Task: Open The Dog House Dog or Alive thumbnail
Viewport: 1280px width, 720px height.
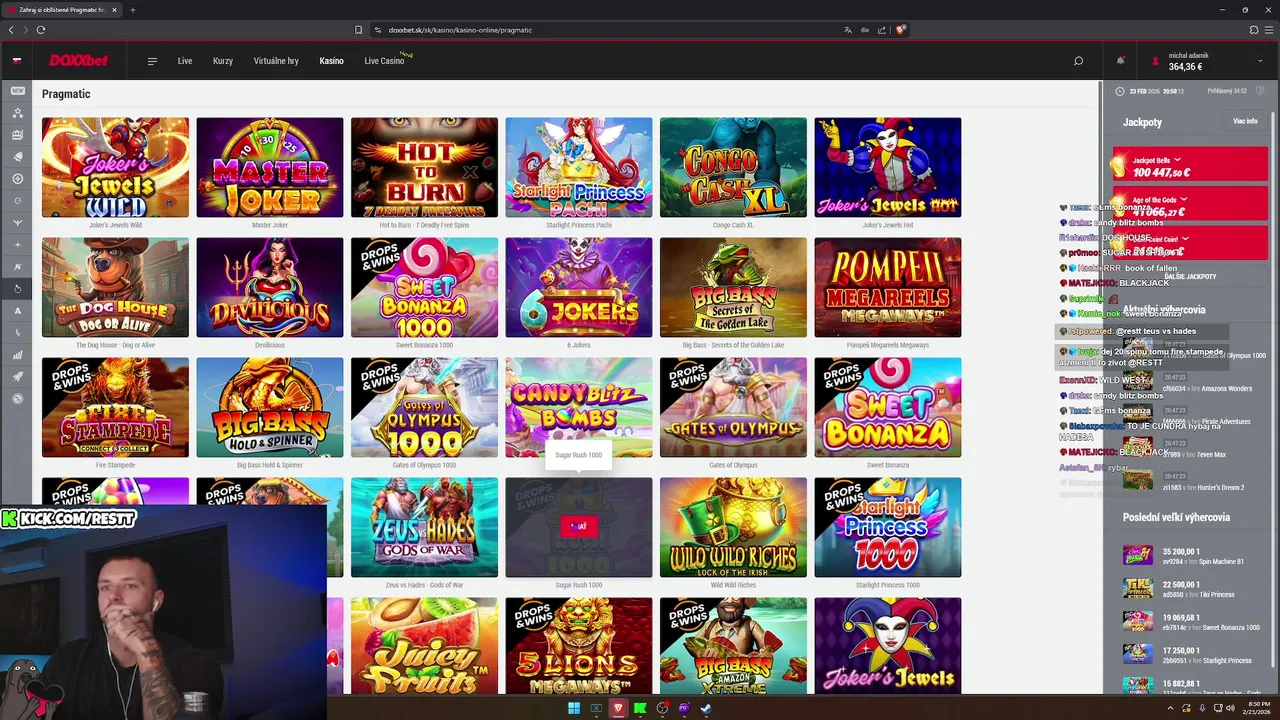Action: tap(115, 287)
